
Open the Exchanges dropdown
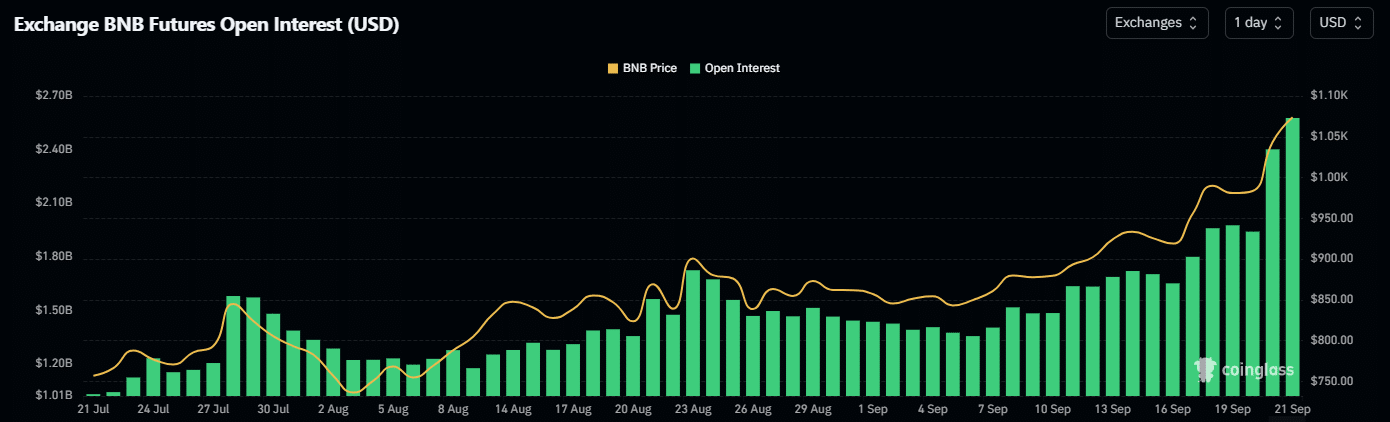pos(1156,23)
